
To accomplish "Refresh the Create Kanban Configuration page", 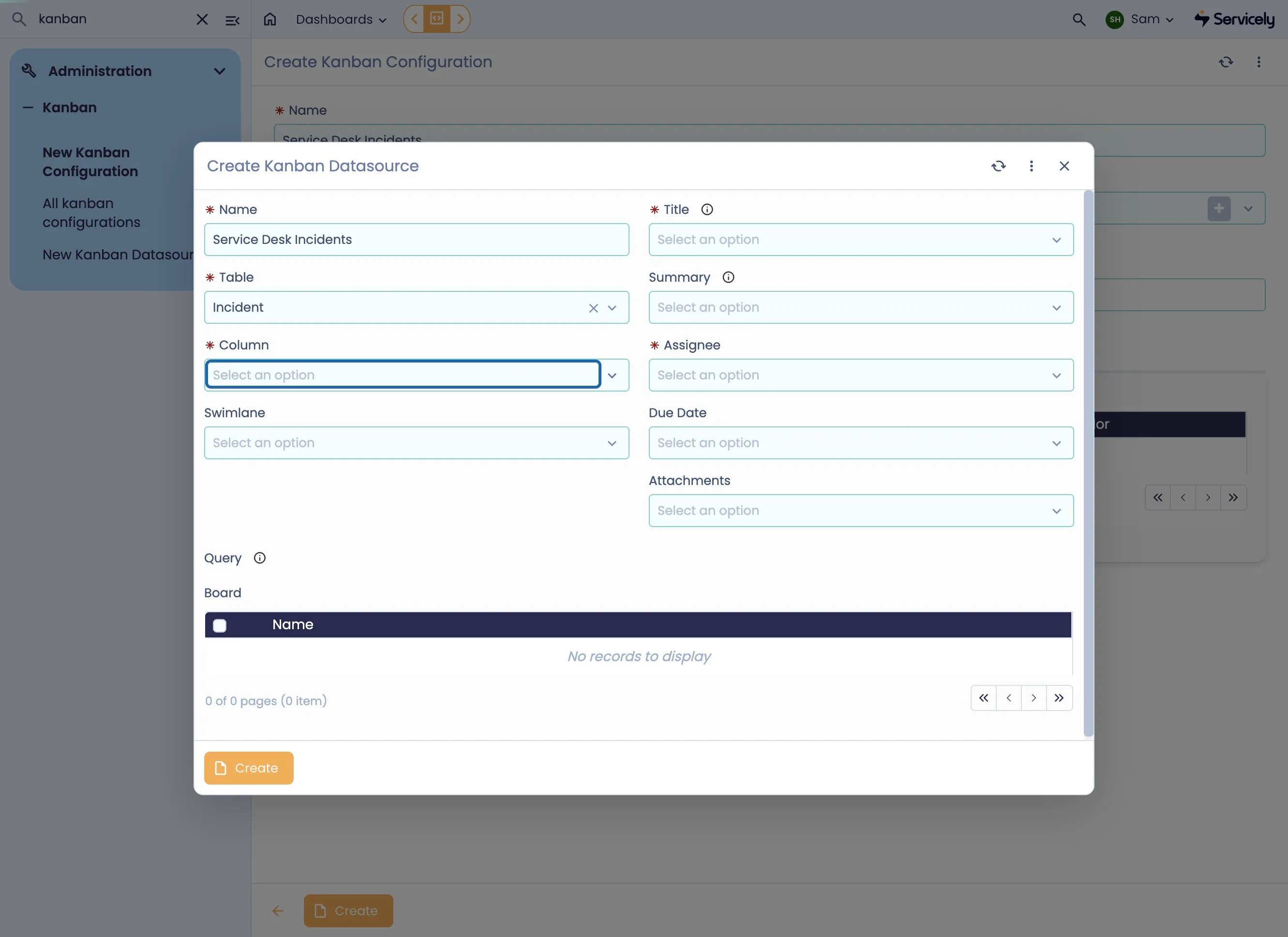I will tap(1226, 62).
